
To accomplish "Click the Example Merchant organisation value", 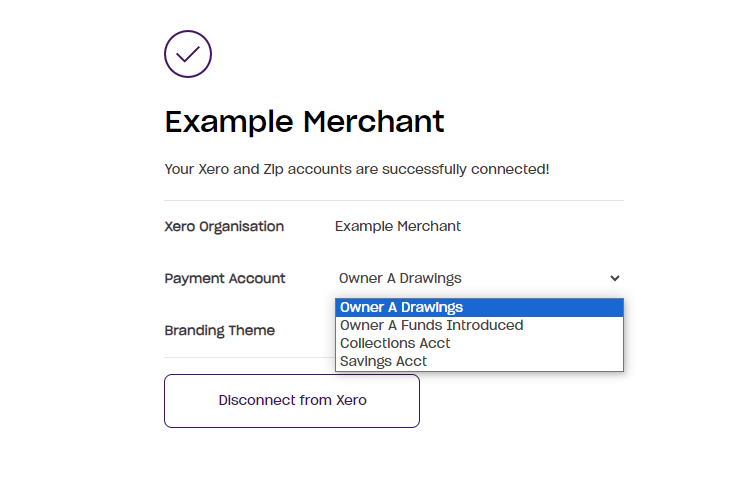I will (398, 226).
